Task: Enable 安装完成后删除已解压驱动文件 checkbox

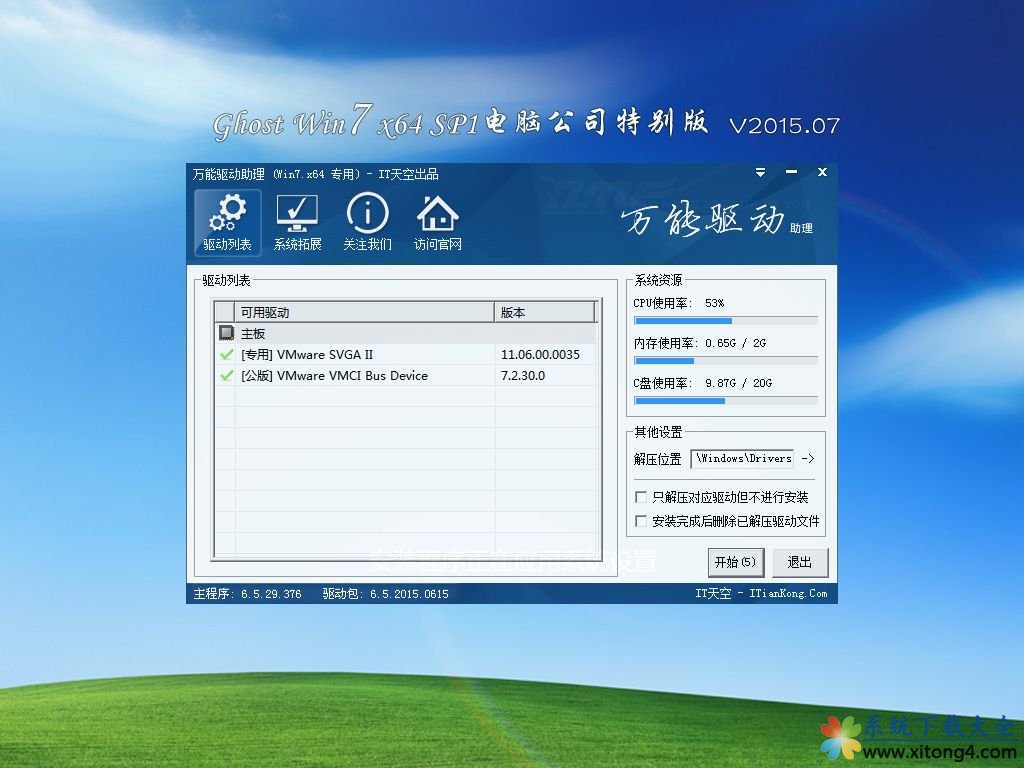Action: tap(641, 521)
